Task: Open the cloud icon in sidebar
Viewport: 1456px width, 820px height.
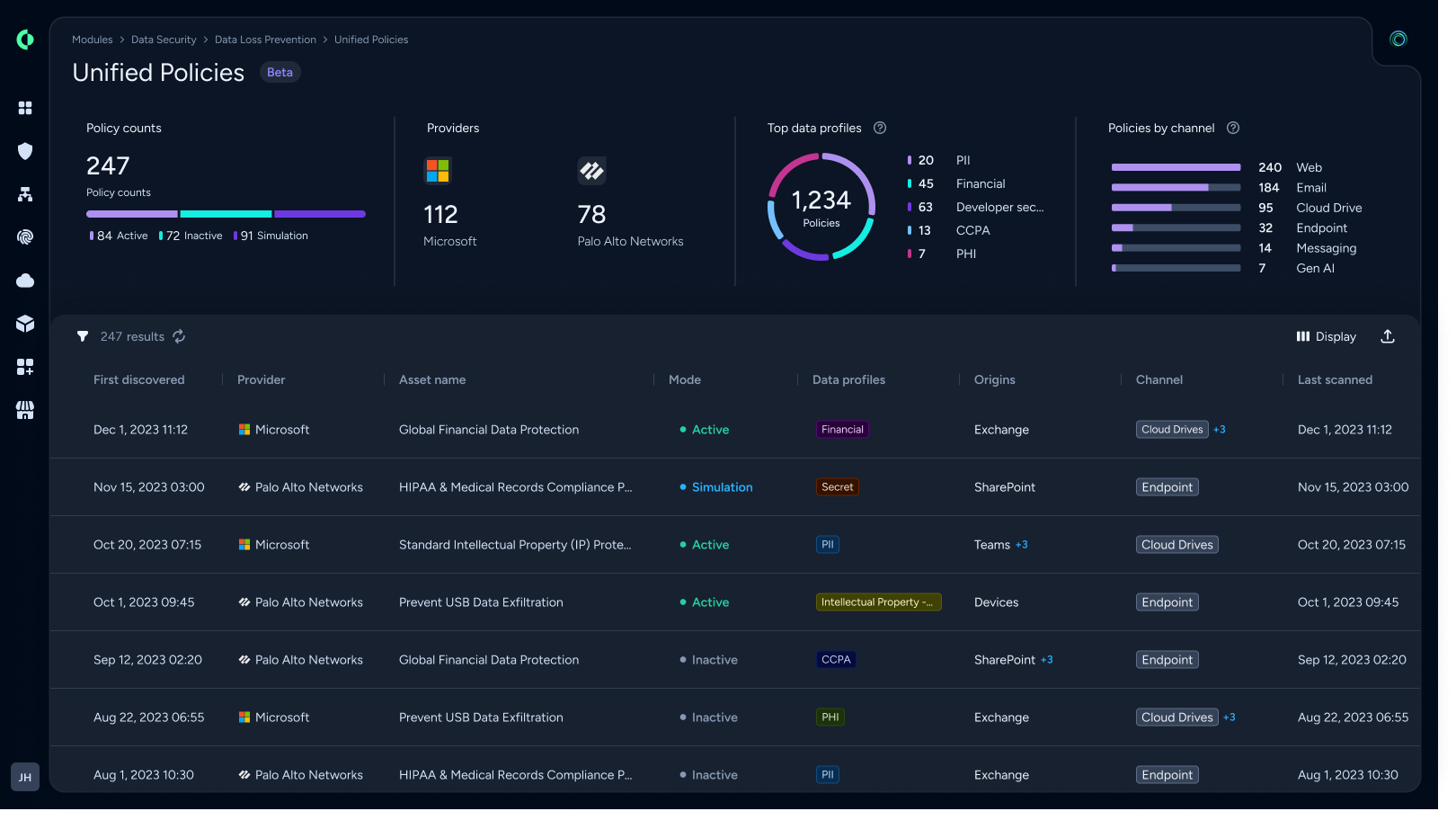Action: (25, 284)
